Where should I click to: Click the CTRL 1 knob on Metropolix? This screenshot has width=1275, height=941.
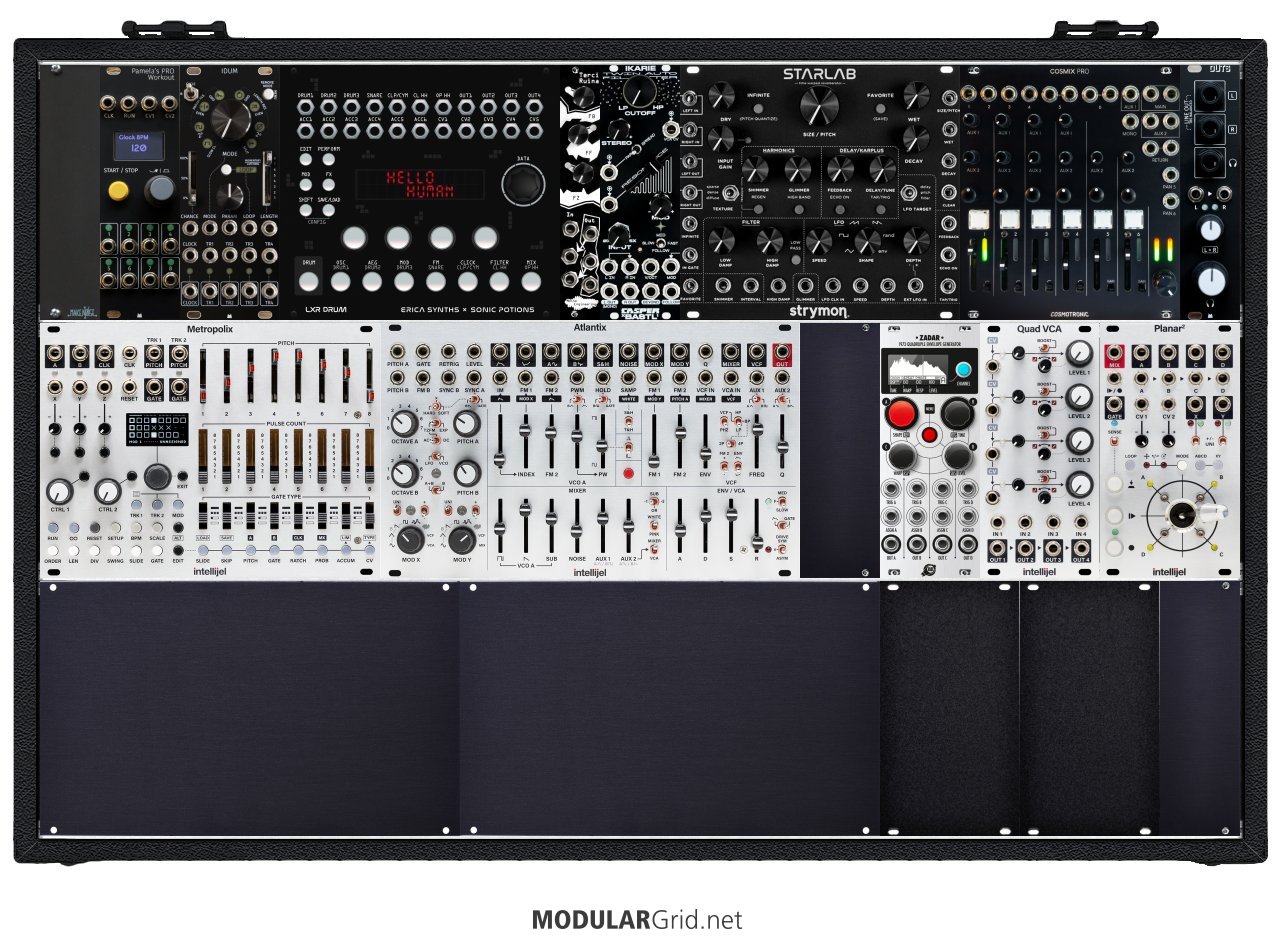point(61,491)
